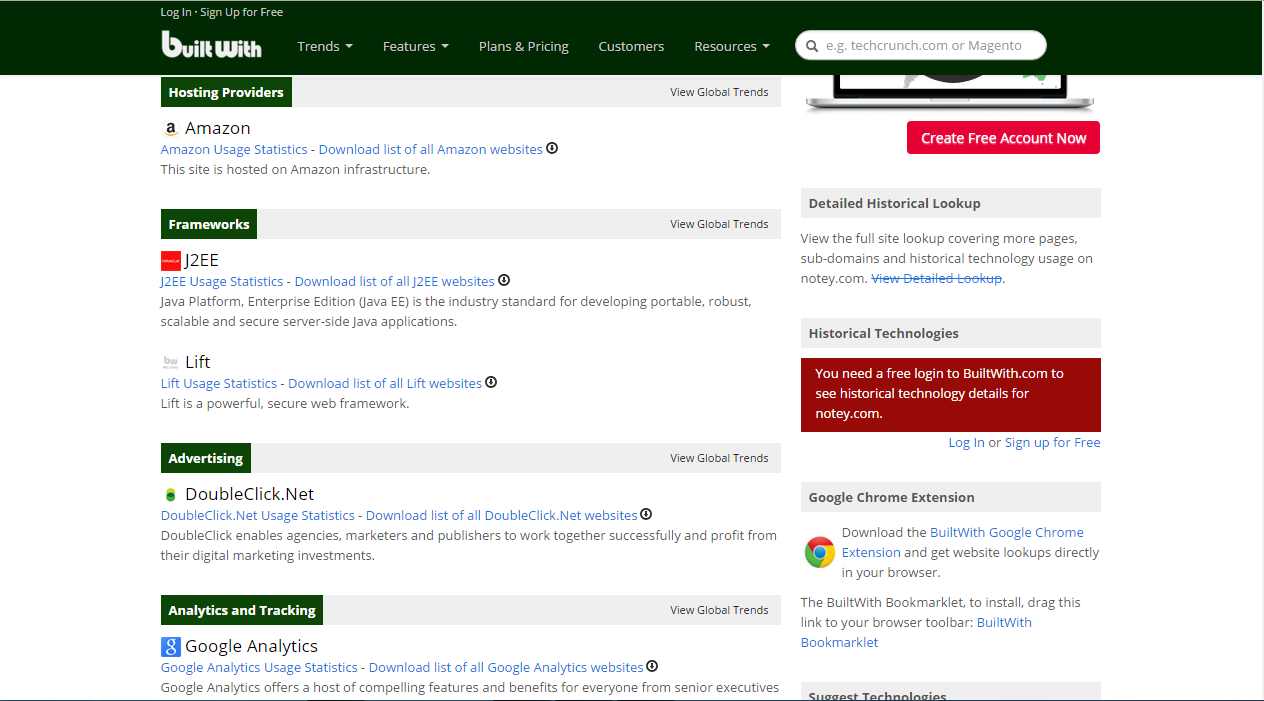Click the J2EE technology title
1264x701 pixels.
(x=201, y=260)
